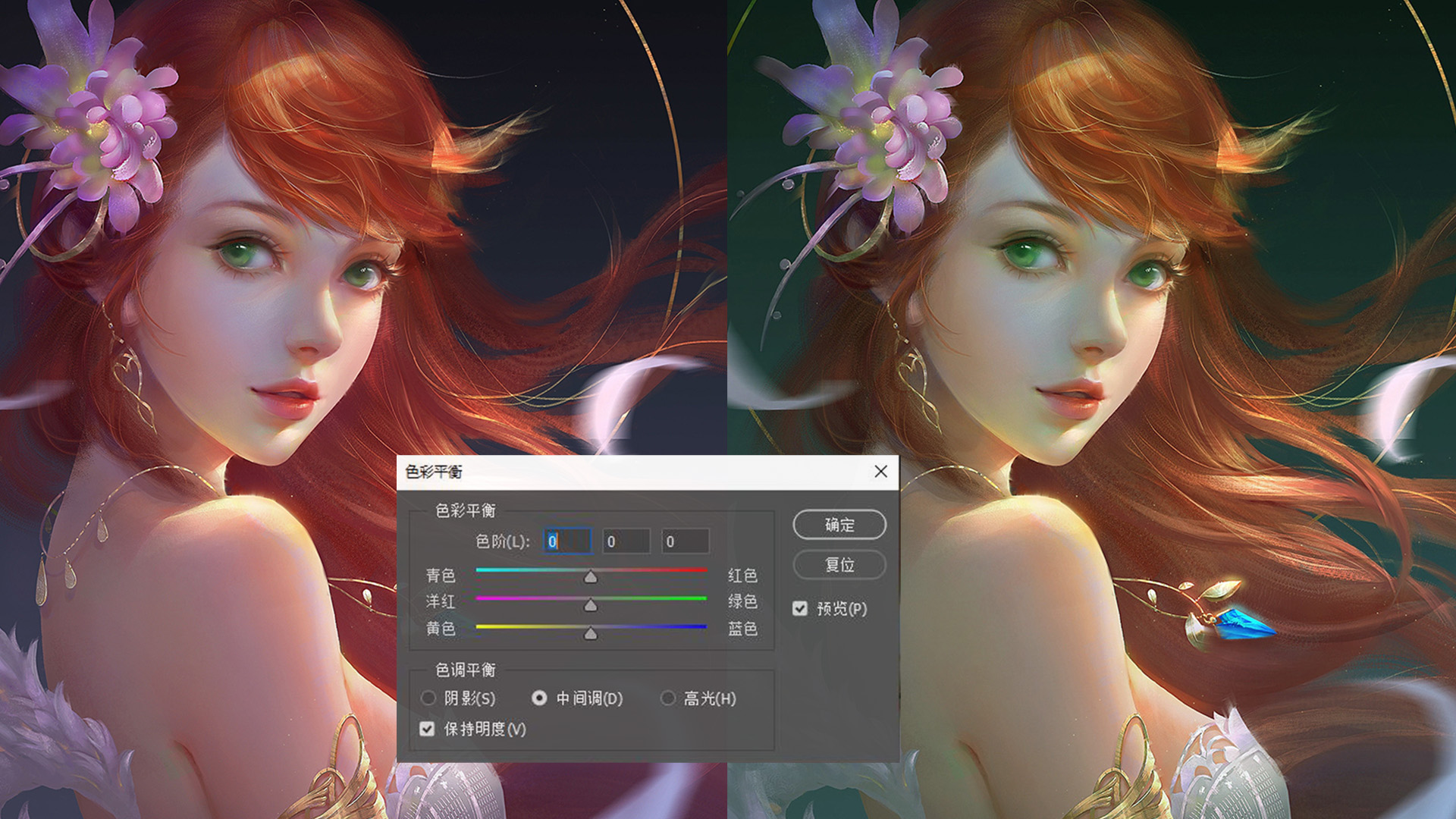Click the 复位 reset button
The width and height of the screenshot is (1456, 819).
(839, 565)
